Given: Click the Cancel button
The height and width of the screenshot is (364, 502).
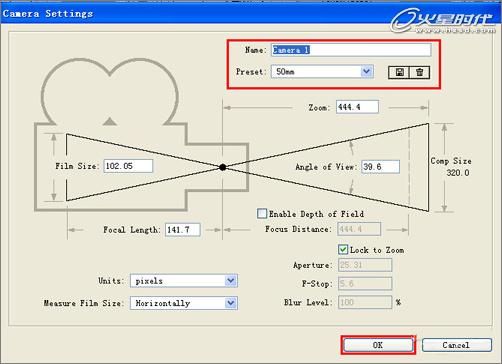Looking at the screenshot, I should (x=457, y=345).
